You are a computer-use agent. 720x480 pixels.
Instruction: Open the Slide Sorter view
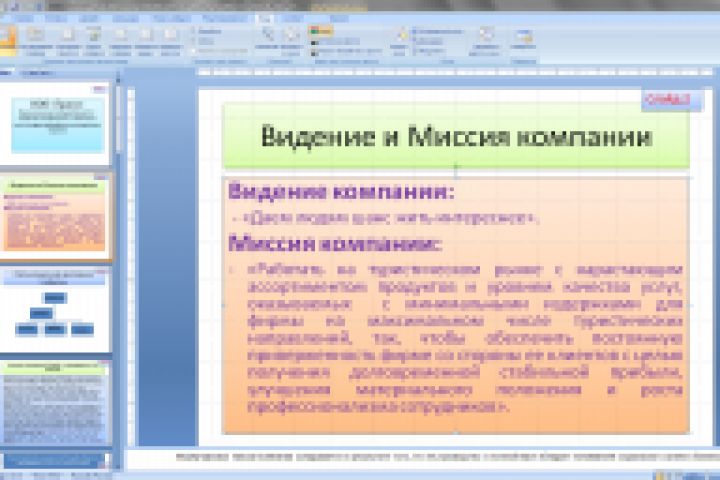[35, 40]
